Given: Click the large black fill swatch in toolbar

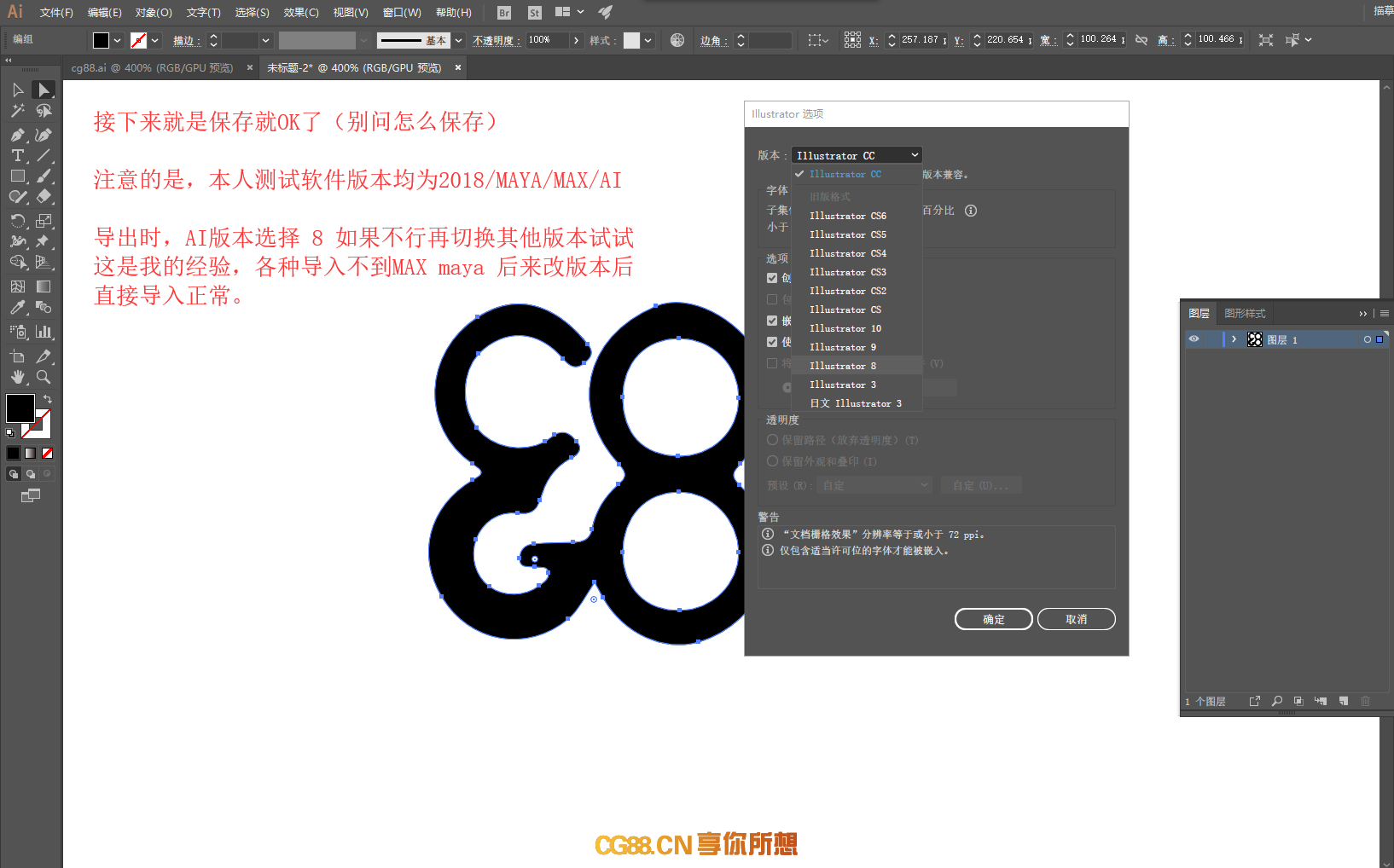Looking at the screenshot, I should pos(20,408).
